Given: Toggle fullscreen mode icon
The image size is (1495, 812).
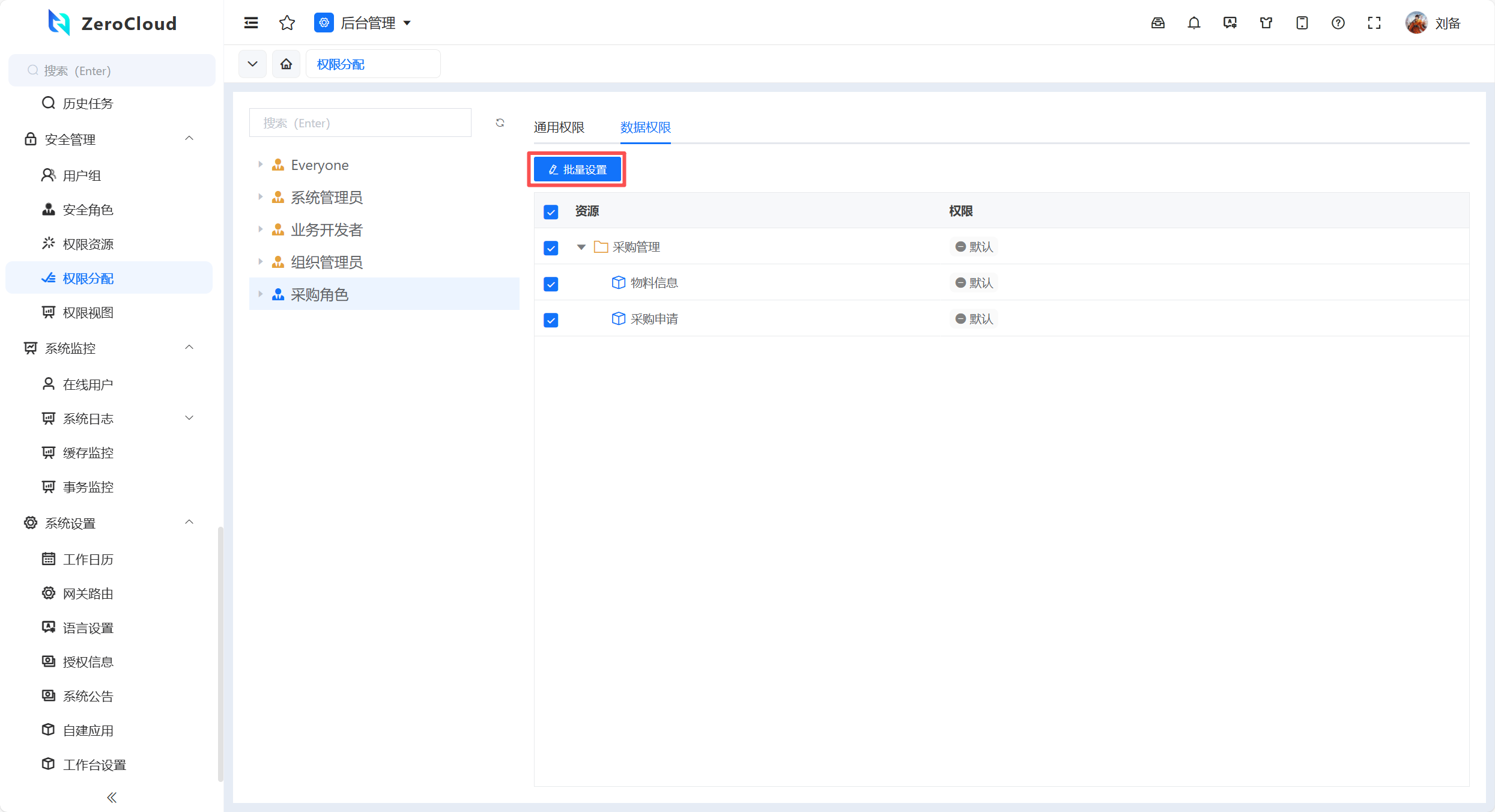Looking at the screenshot, I should tap(1374, 23).
